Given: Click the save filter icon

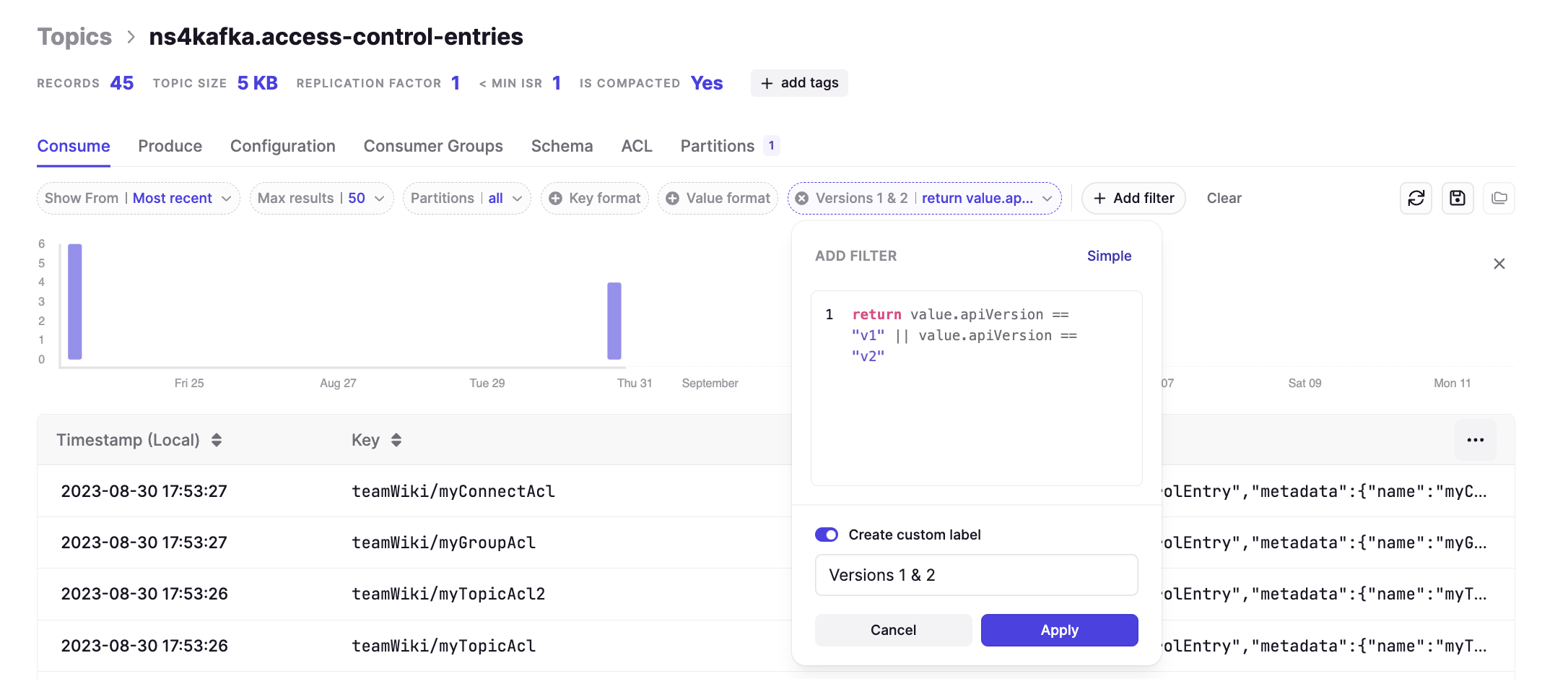Looking at the screenshot, I should [x=1458, y=198].
